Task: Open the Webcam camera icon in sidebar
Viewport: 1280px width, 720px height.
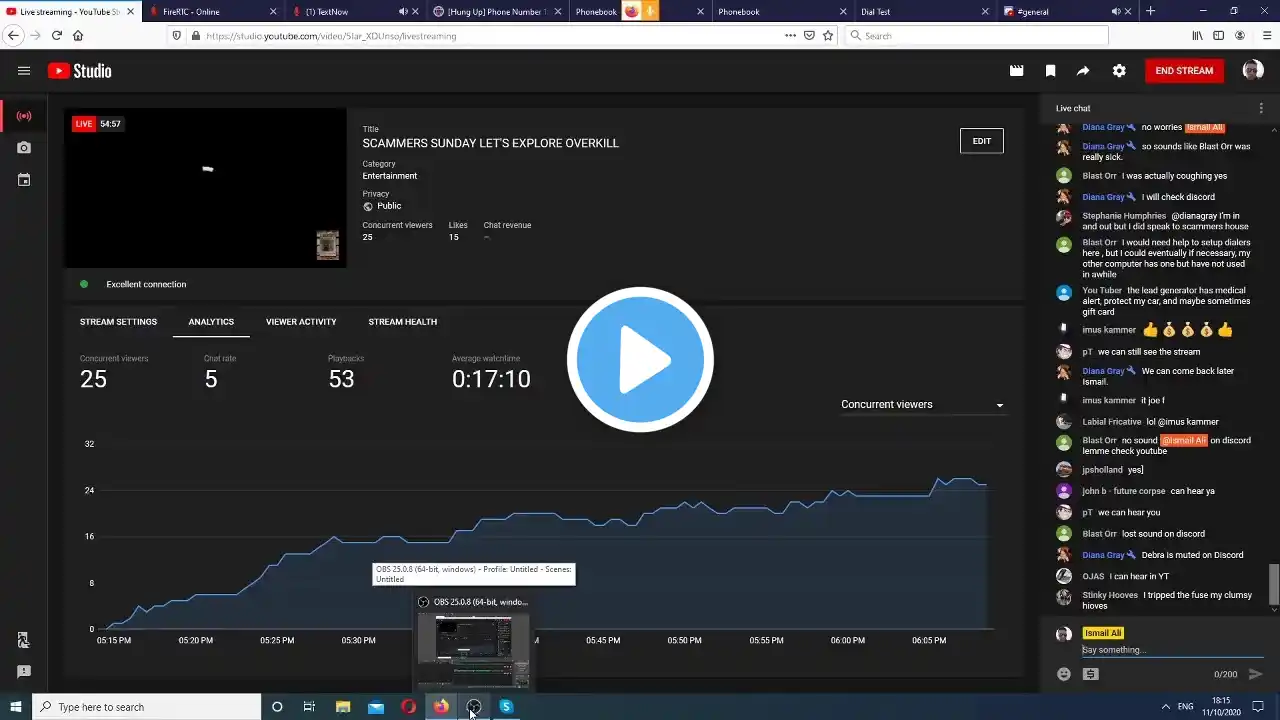Action: [24, 148]
